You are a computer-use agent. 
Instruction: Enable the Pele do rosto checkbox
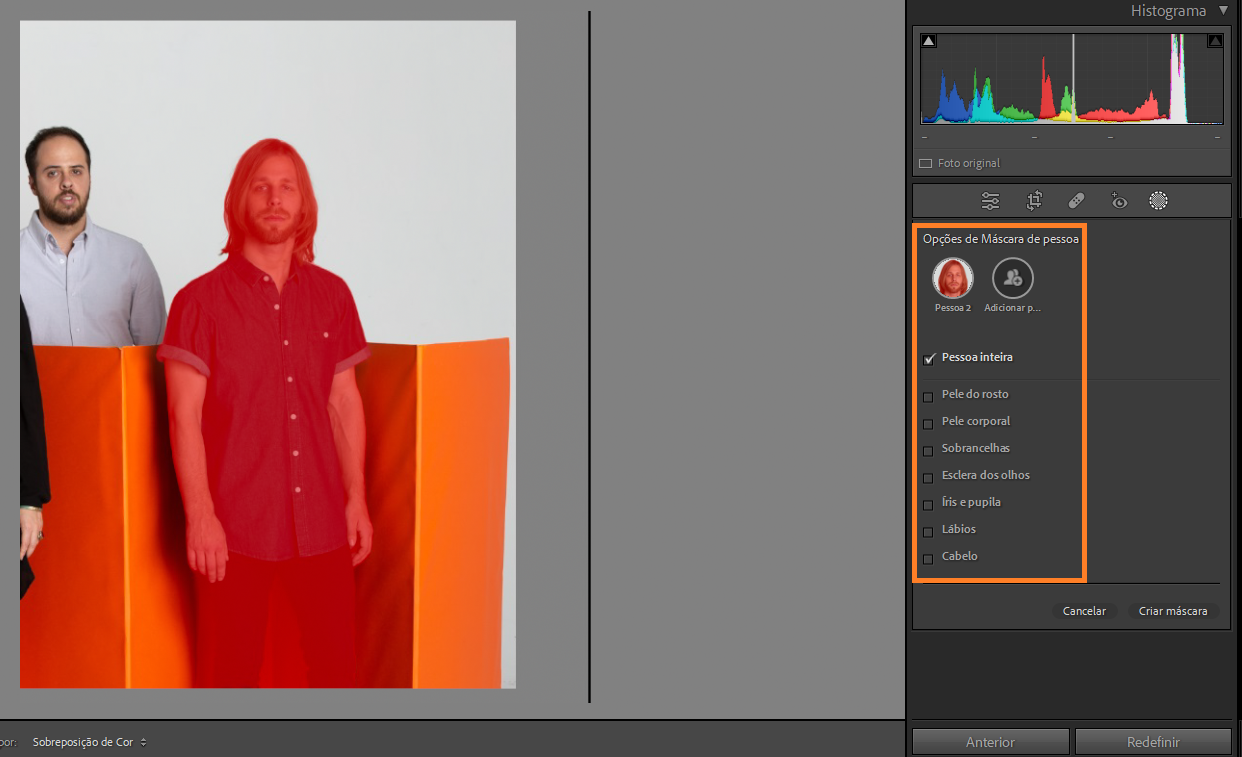[928, 397]
